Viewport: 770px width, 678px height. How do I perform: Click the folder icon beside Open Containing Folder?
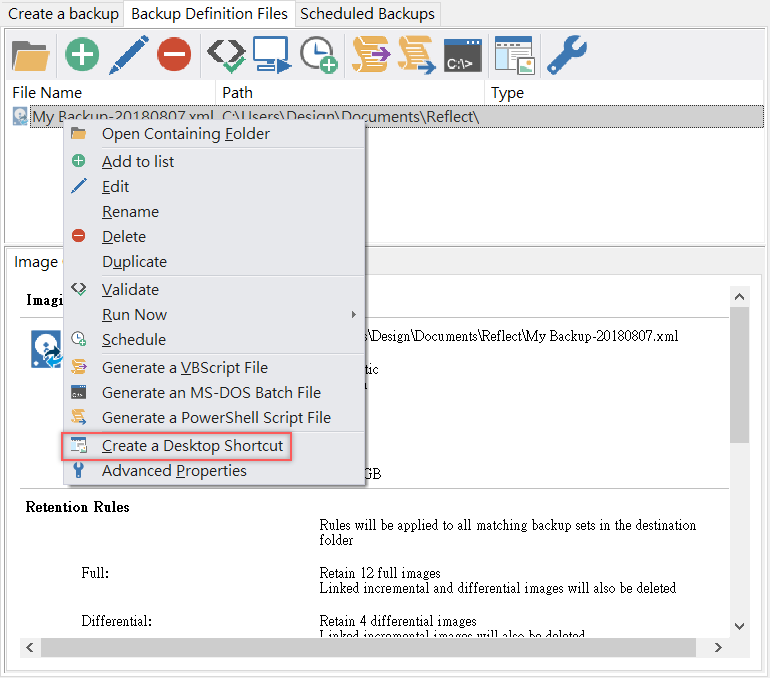coord(79,133)
